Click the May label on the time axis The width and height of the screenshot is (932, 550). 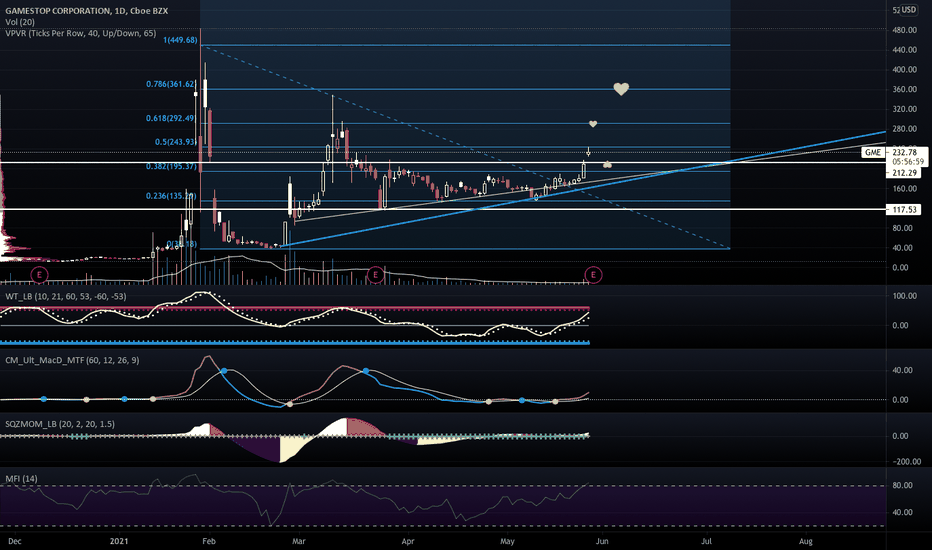point(507,541)
